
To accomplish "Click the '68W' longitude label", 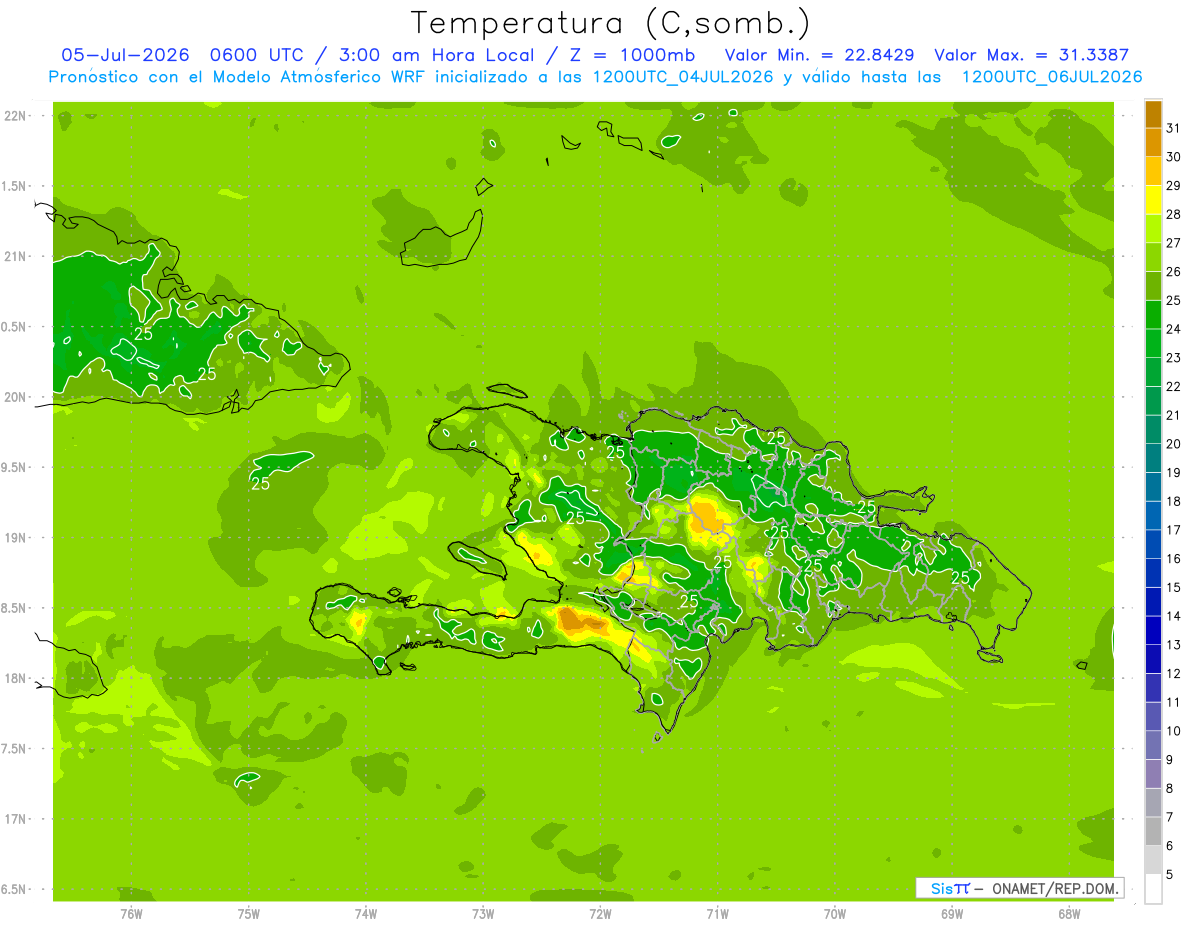I will tap(1069, 913).
